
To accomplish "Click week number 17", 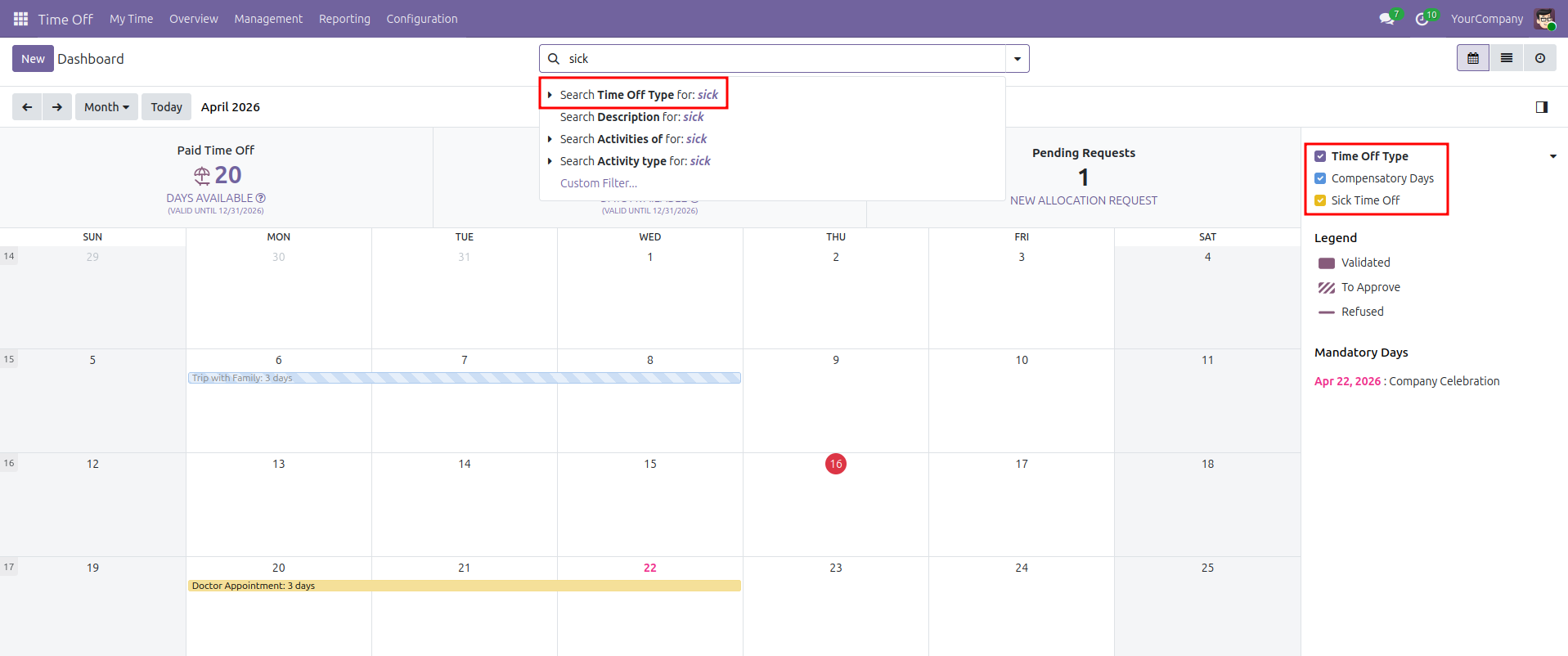I will tap(9, 567).
